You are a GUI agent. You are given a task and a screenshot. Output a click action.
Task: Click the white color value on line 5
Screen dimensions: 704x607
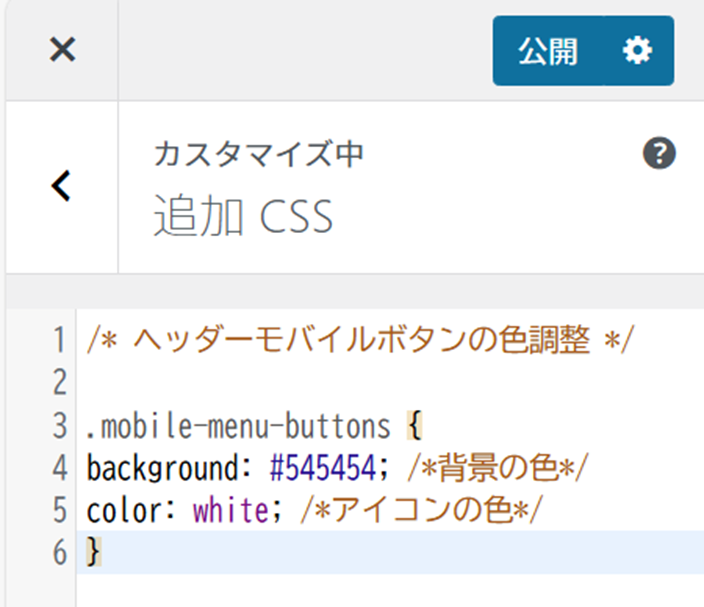(x=230, y=510)
